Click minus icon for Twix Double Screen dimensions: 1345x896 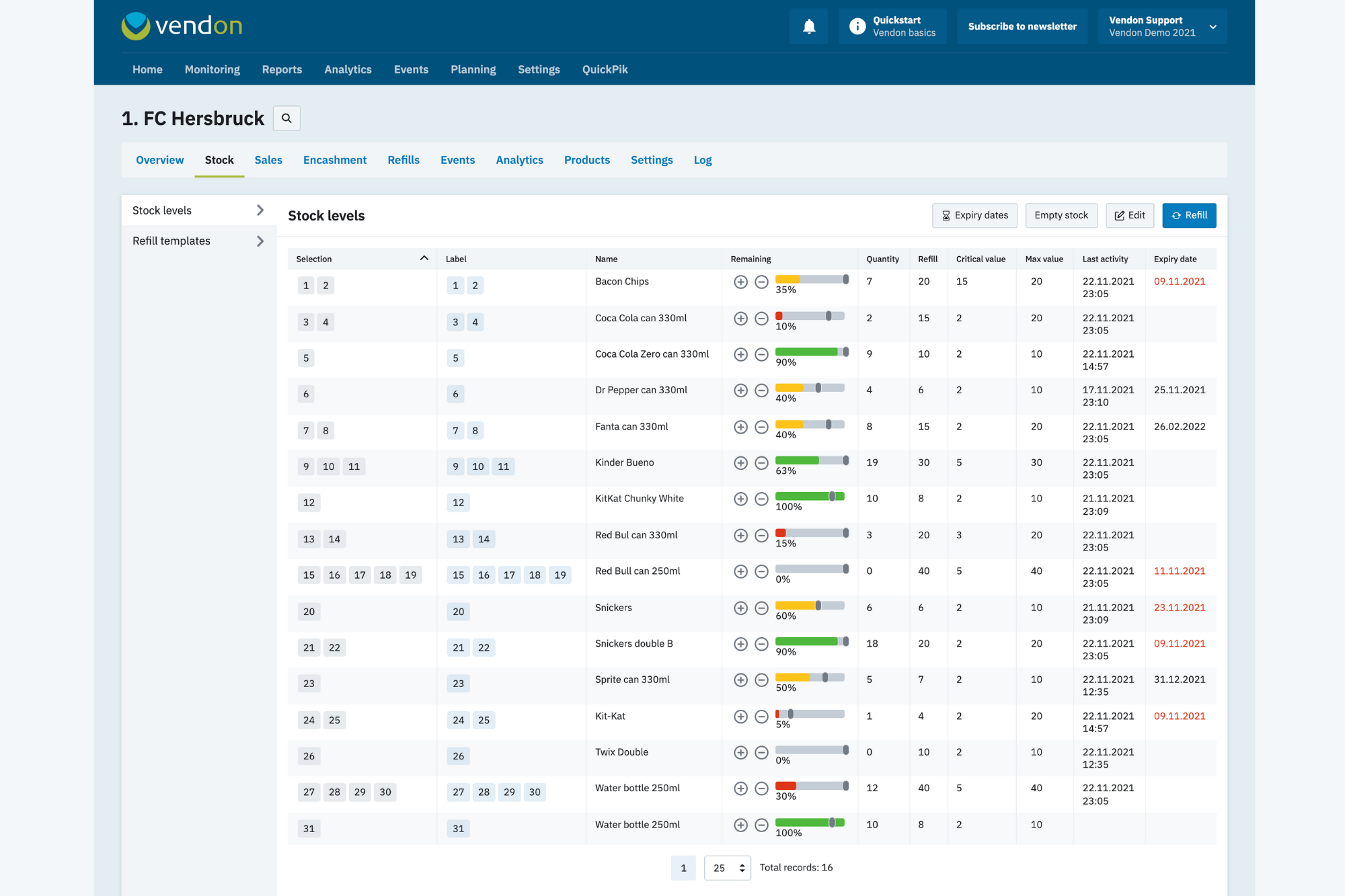761,753
